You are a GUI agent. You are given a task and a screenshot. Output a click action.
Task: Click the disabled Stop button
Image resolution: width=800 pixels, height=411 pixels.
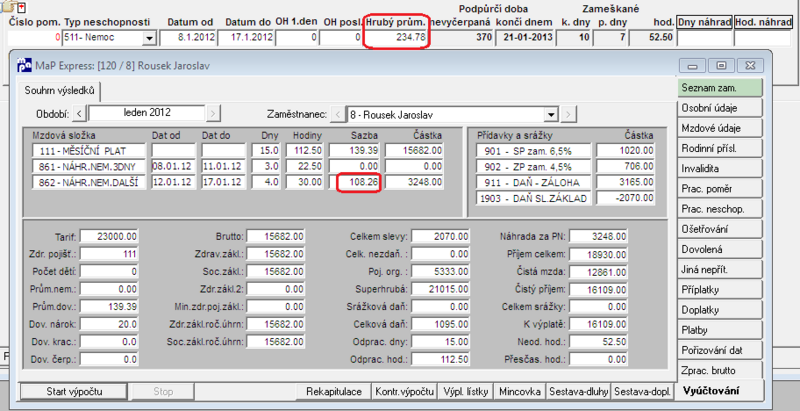tap(163, 392)
